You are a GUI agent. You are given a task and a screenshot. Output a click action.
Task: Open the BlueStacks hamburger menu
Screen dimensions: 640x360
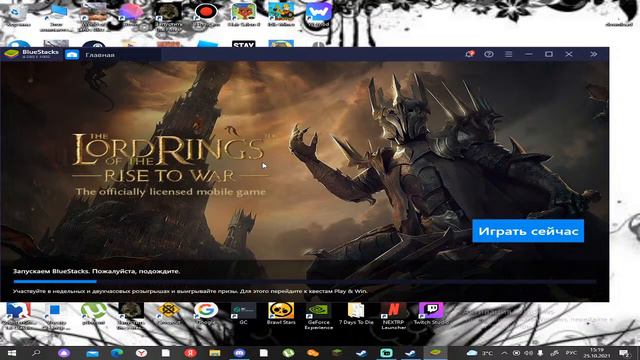[x=509, y=54]
